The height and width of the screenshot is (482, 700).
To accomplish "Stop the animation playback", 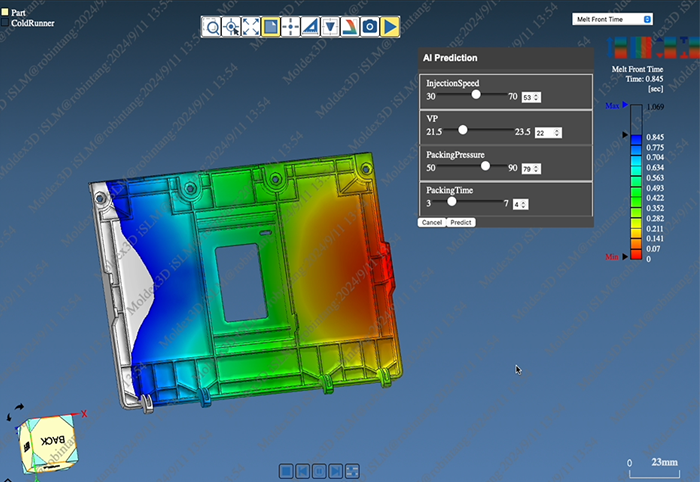I will click(286, 470).
